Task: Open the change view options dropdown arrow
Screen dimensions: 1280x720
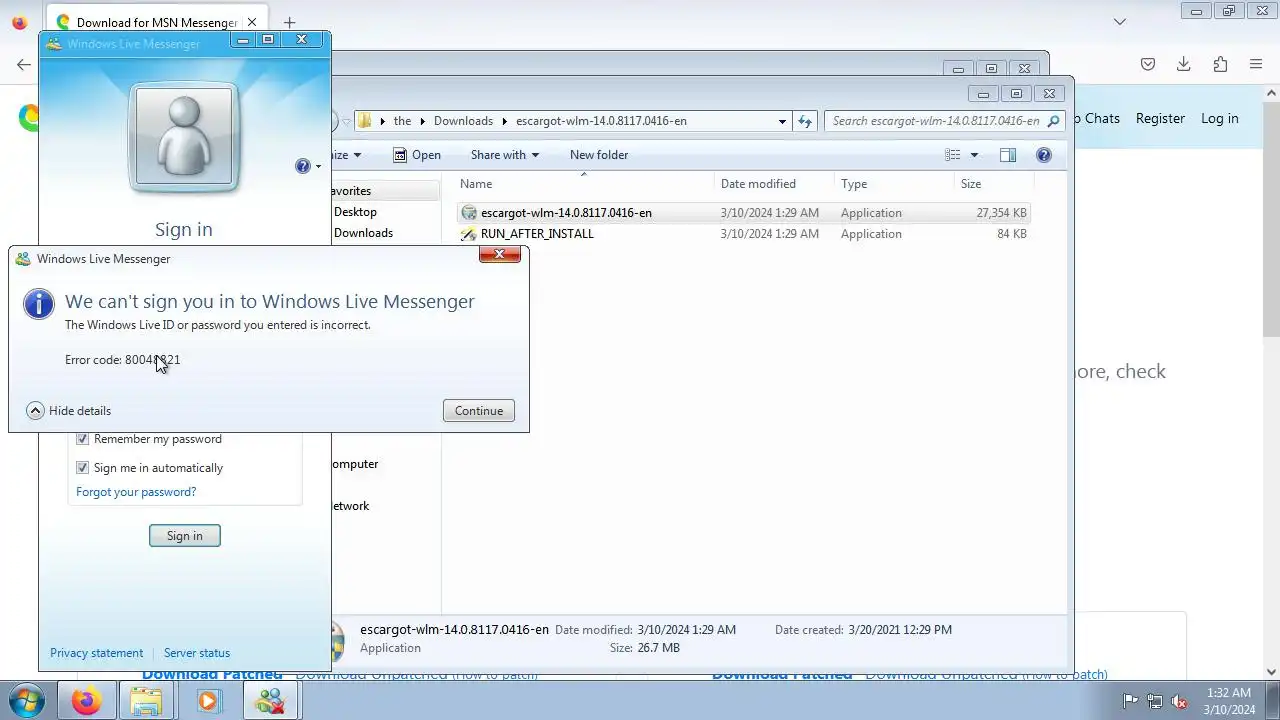Action: point(974,155)
